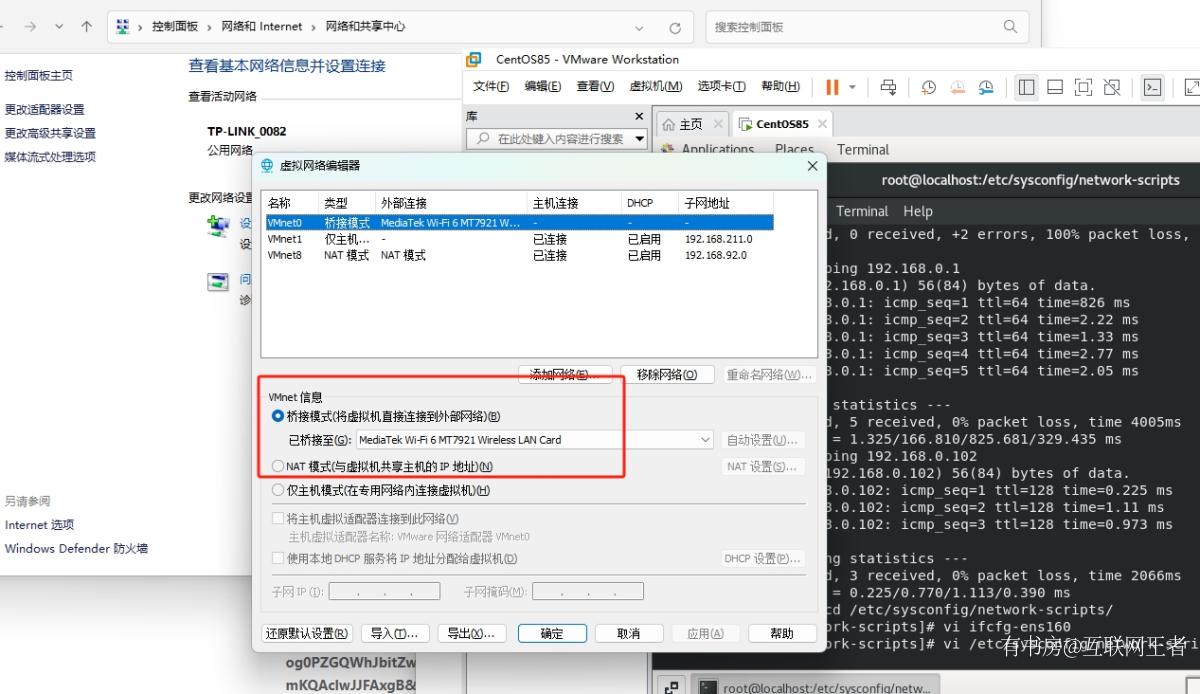Click the Unity mode icon in VMware toolbar
The width and height of the screenshot is (1200, 694).
coord(1111,87)
